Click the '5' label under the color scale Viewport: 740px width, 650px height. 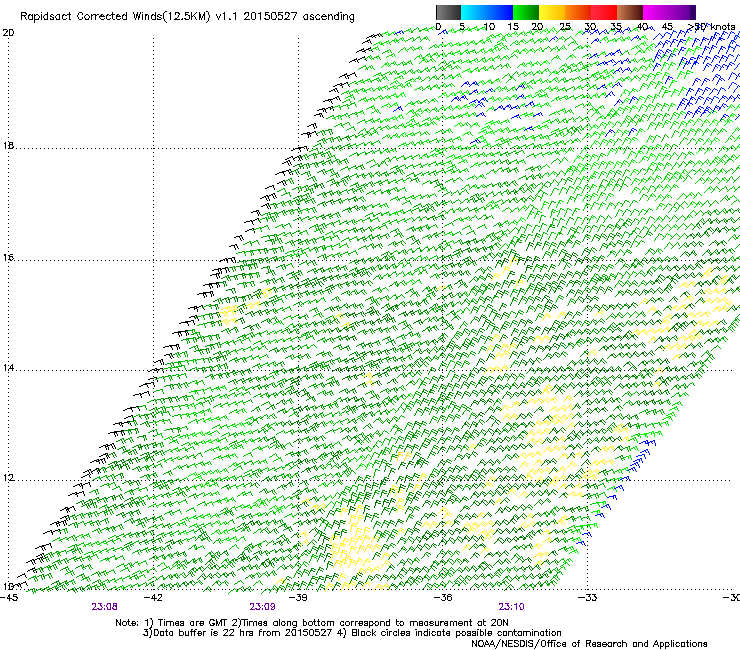[x=462, y=27]
